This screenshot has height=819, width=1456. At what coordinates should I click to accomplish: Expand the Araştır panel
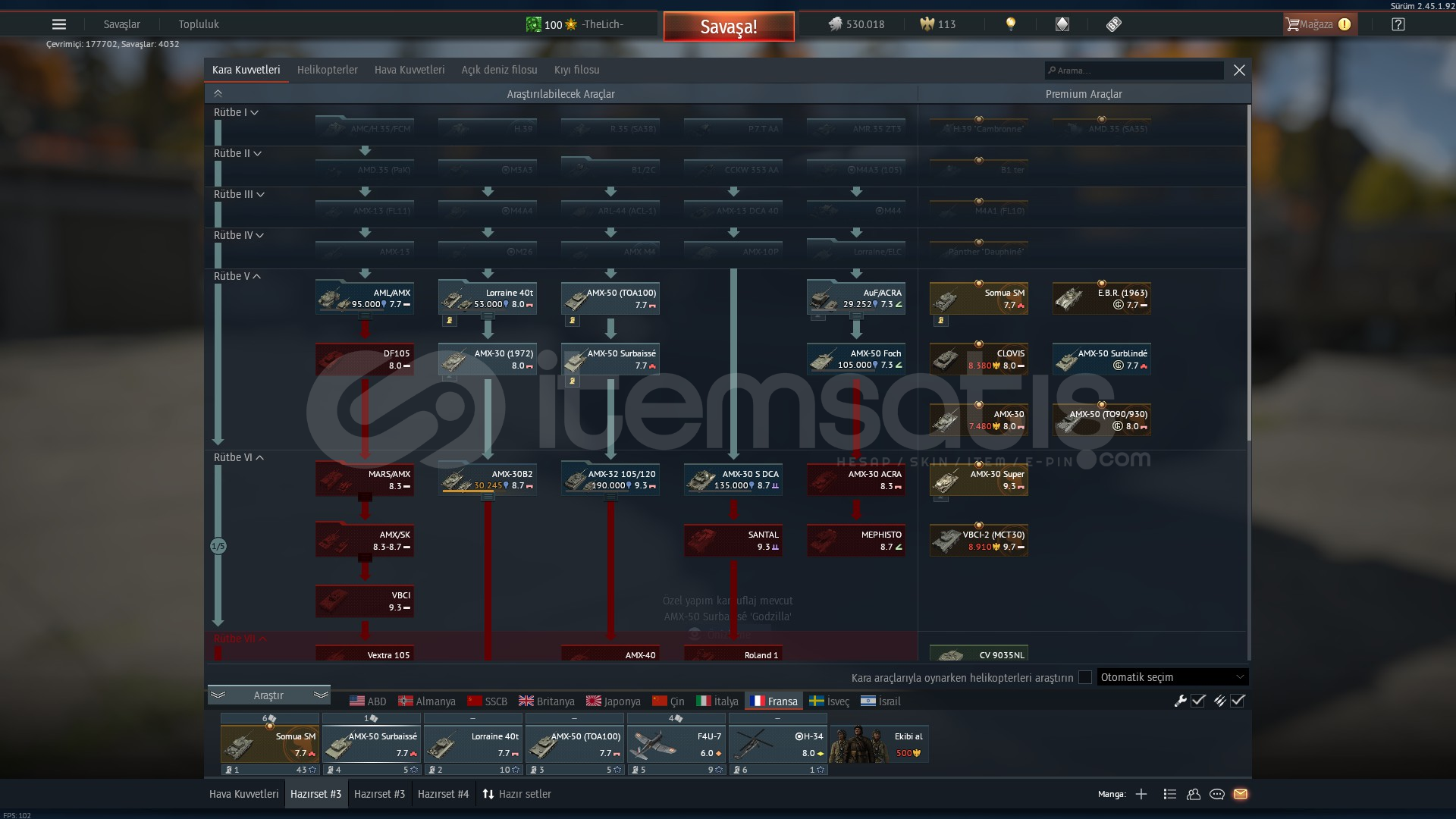click(x=268, y=695)
